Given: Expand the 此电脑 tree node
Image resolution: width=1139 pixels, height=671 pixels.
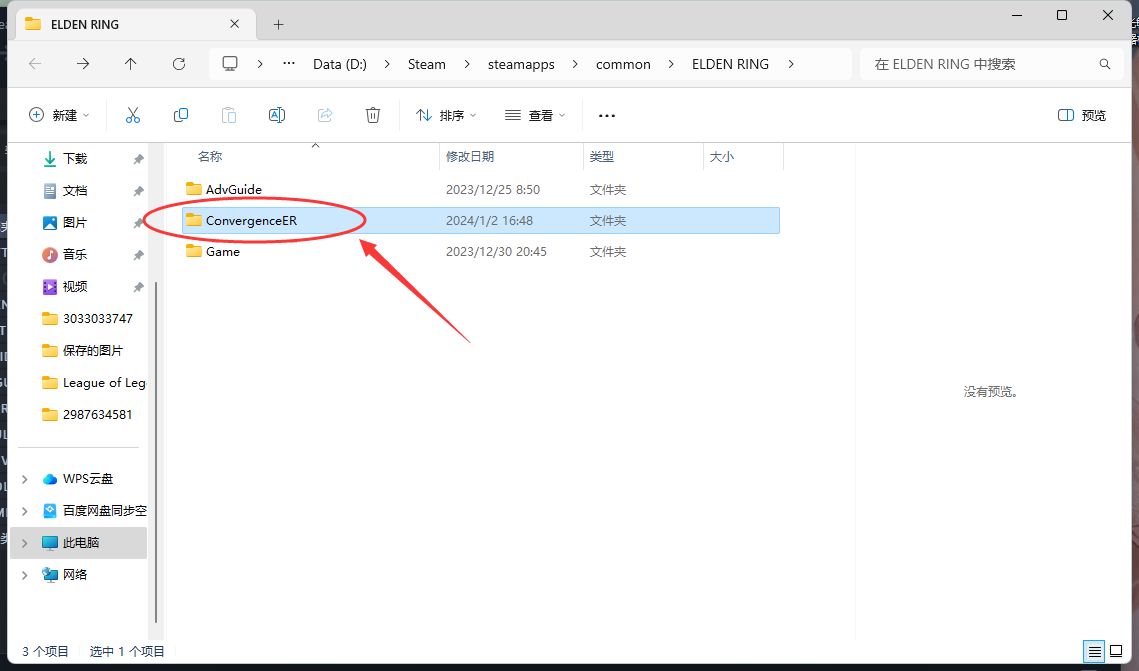Looking at the screenshot, I should [x=25, y=543].
